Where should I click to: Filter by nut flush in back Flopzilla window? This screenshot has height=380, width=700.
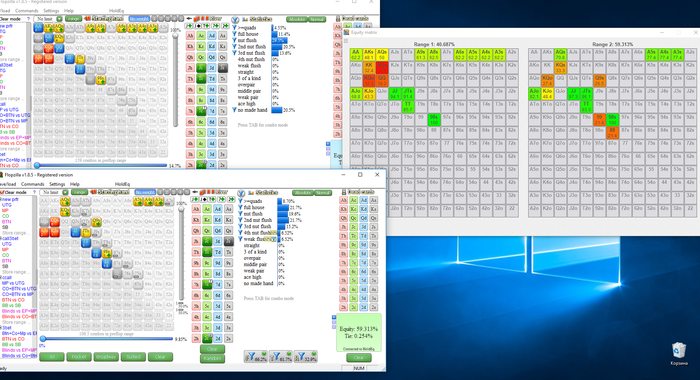(235, 40)
